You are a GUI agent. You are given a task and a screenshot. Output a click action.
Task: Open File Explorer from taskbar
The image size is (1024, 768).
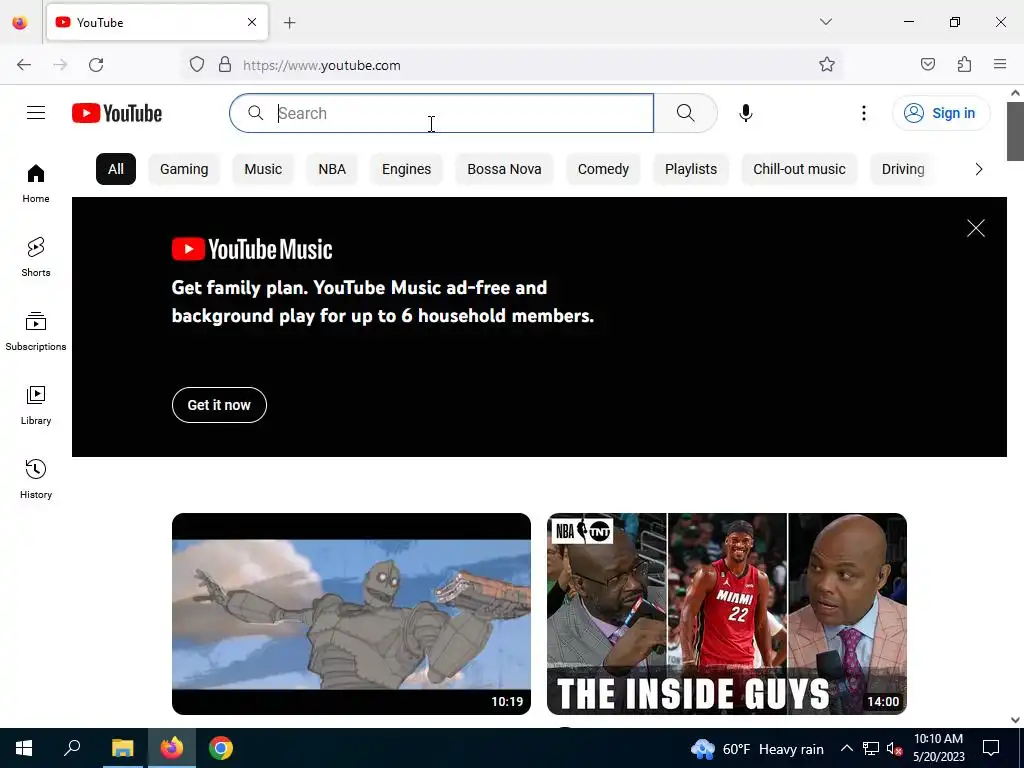(122, 748)
